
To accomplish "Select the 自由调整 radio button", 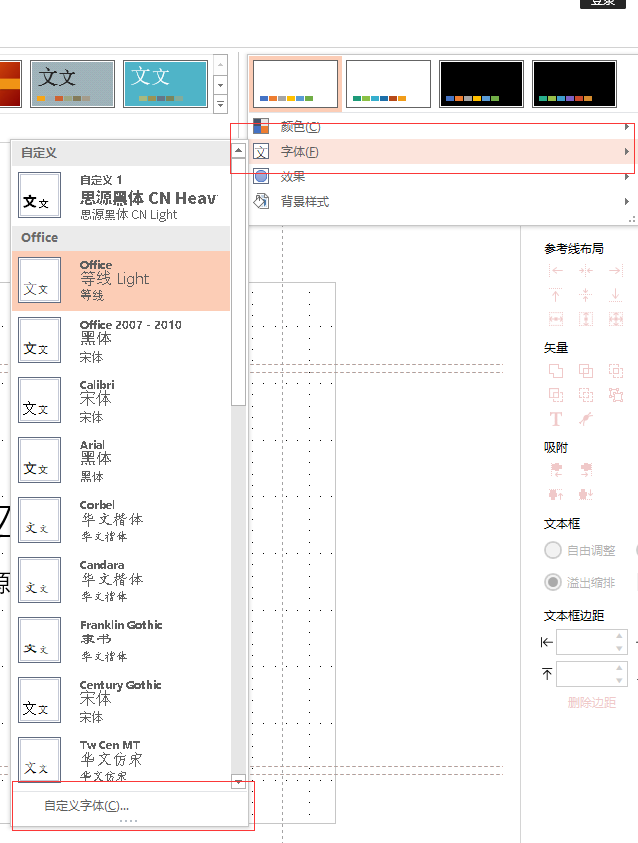I will tap(553, 551).
